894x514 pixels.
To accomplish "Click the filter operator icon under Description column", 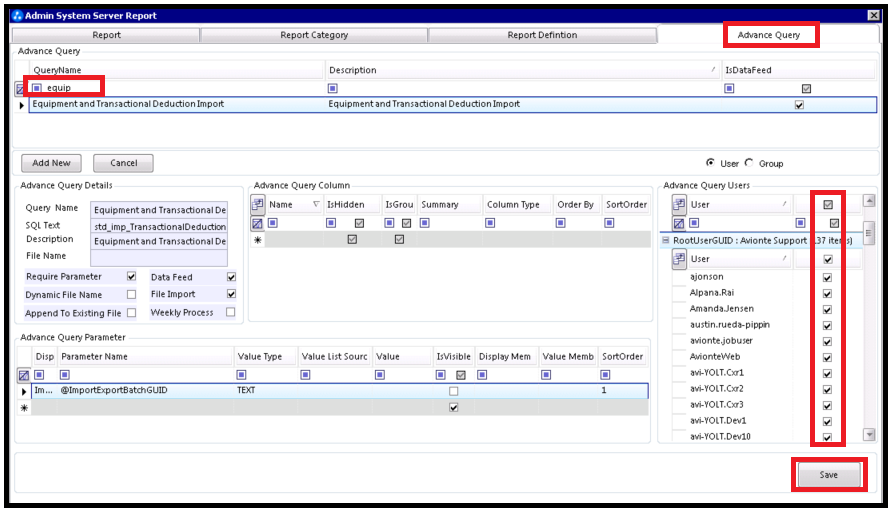I will tap(334, 88).
